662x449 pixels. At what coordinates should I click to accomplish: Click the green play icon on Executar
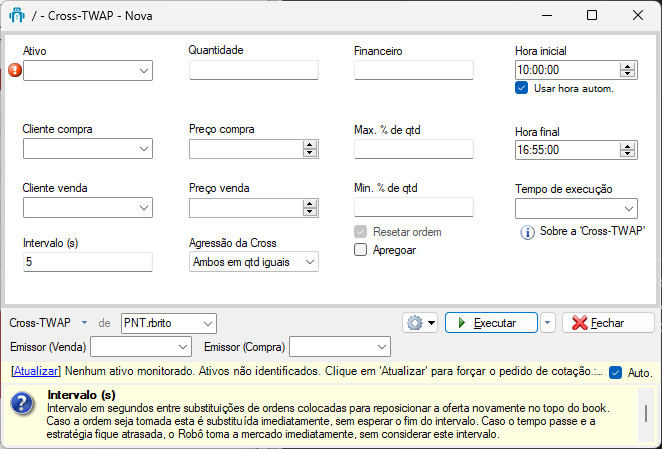[x=461, y=323]
